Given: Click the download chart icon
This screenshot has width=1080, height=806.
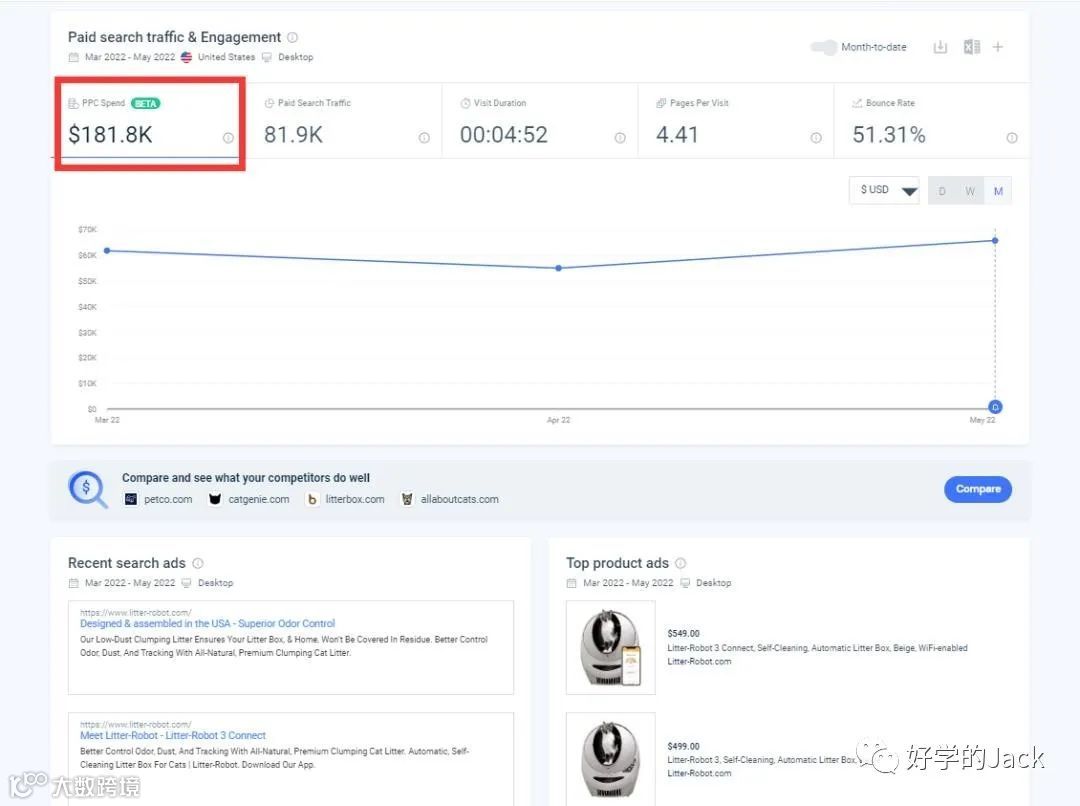Looking at the screenshot, I should (940, 47).
